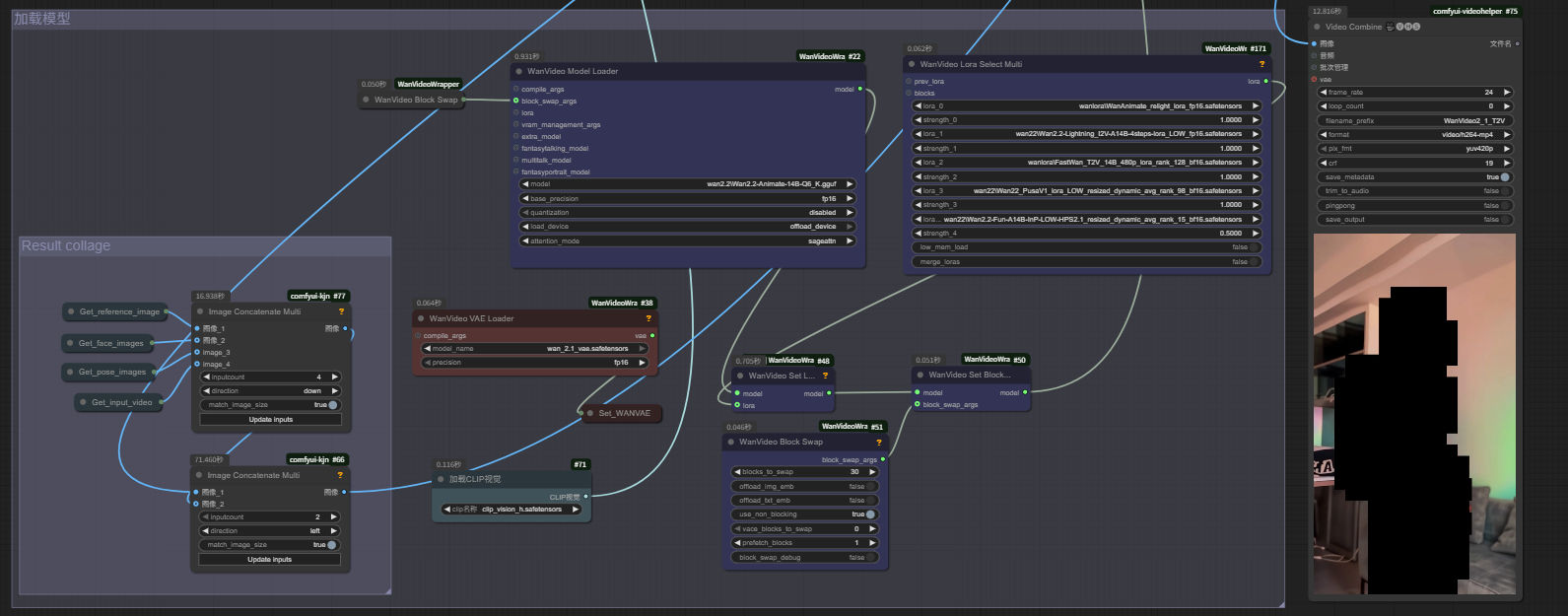Toggle save_metadata in Video Combine
The height and width of the screenshot is (616, 1568).
[x=1504, y=177]
